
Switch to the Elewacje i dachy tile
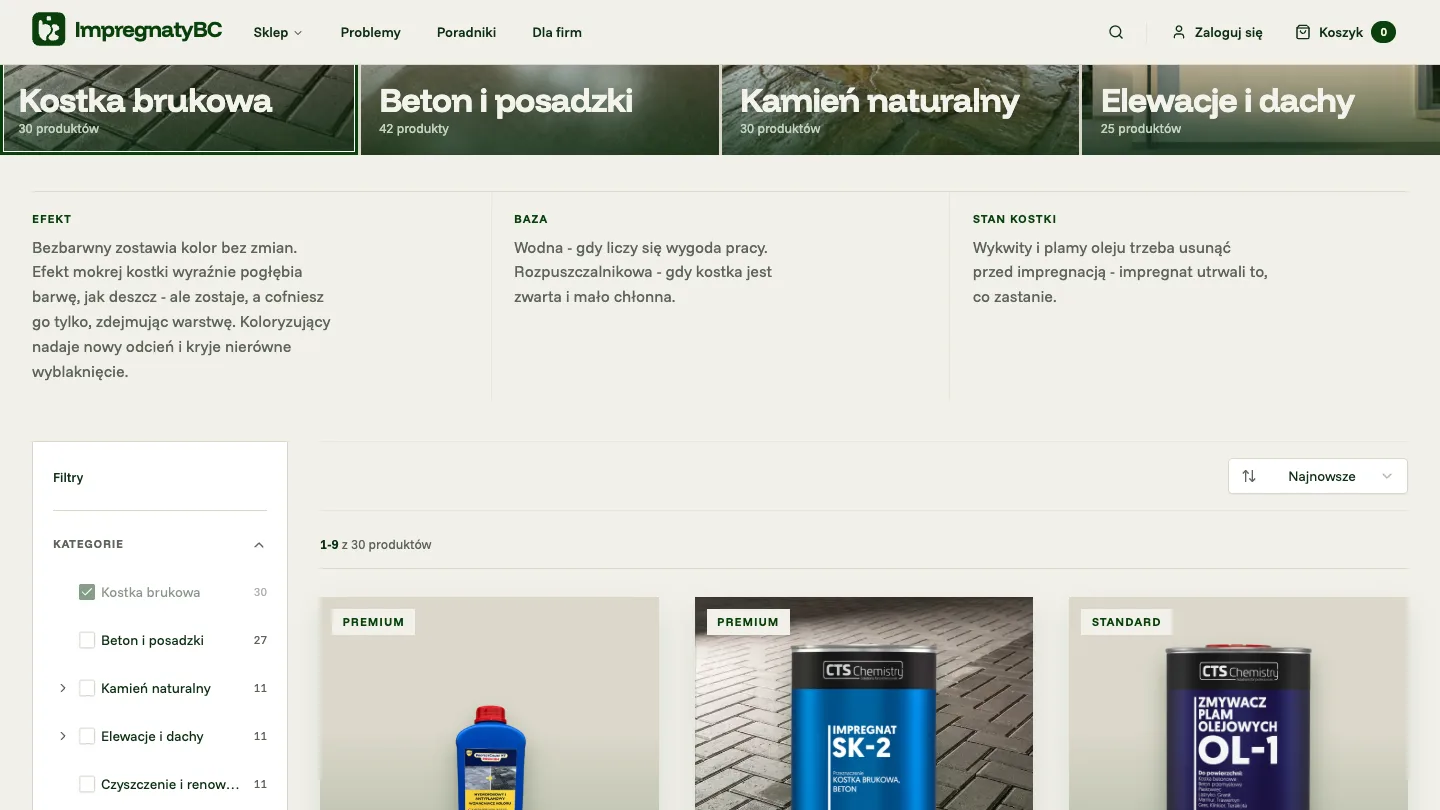point(1261,109)
